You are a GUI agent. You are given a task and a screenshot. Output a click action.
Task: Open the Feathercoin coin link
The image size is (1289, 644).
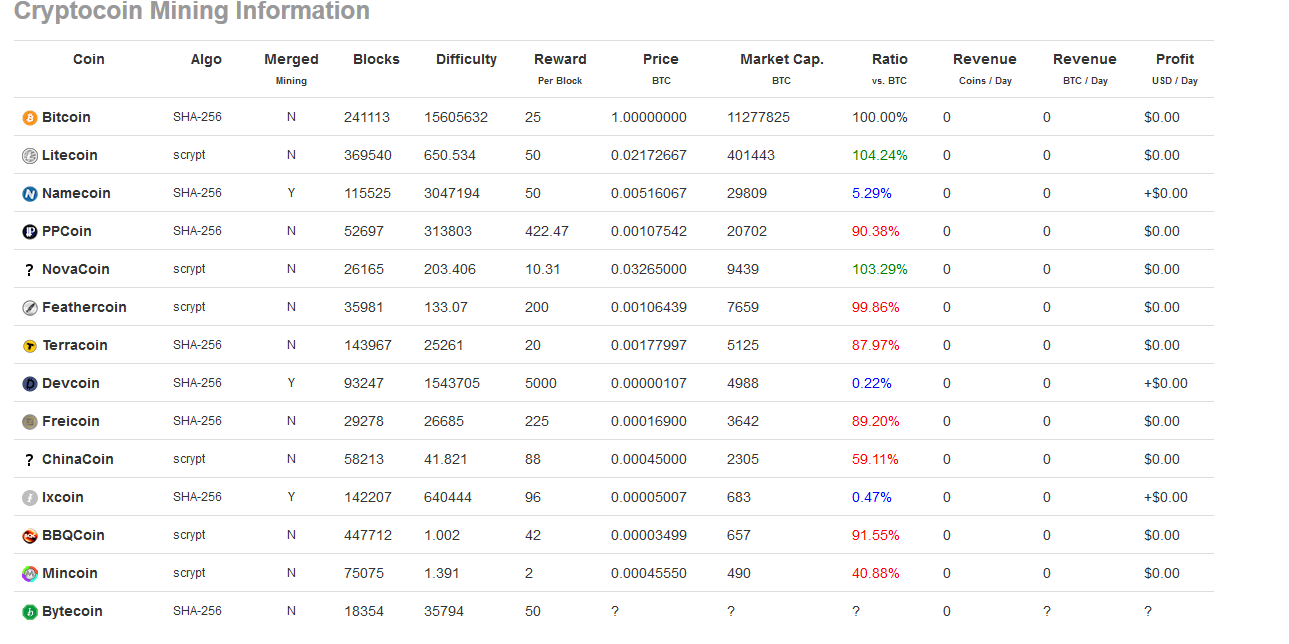(84, 307)
